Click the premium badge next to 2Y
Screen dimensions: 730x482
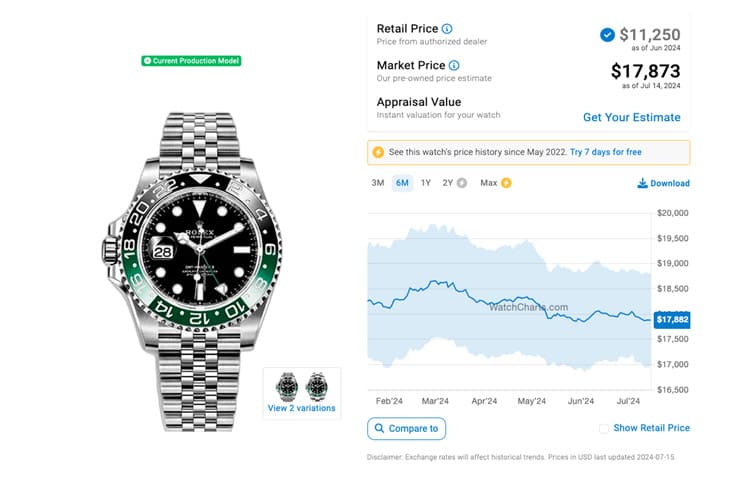pos(462,183)
